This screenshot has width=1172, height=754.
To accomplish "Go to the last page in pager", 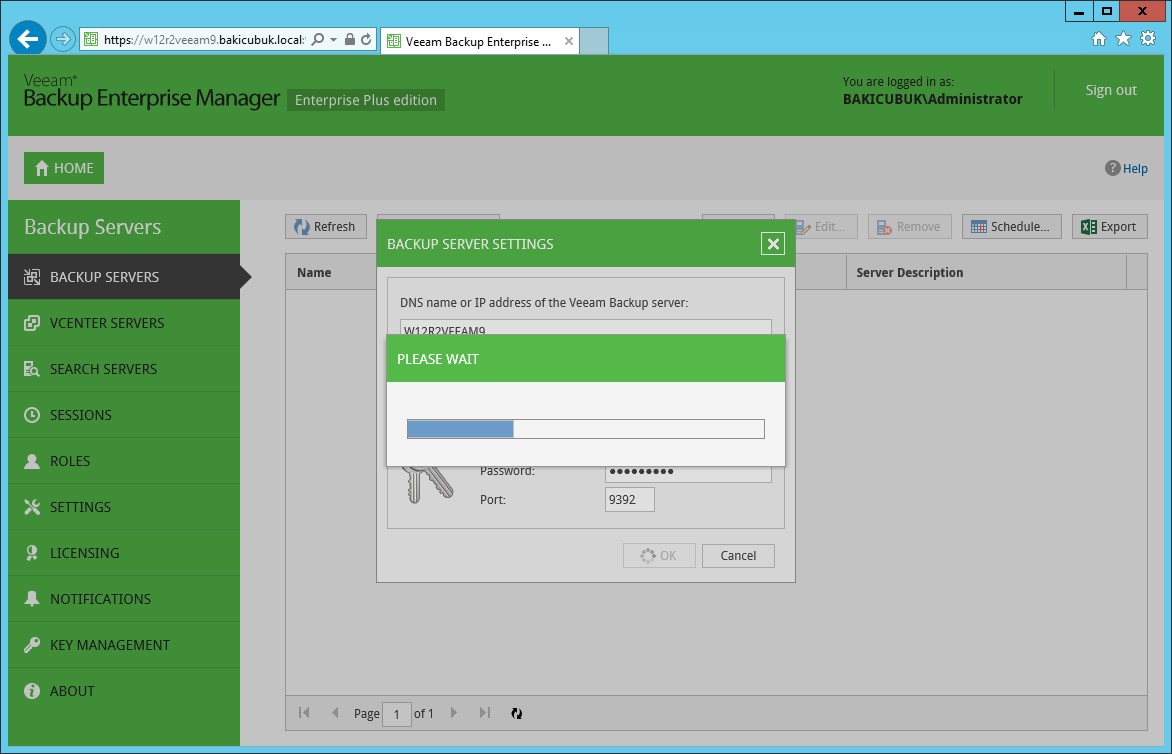I will click(484, 713).
